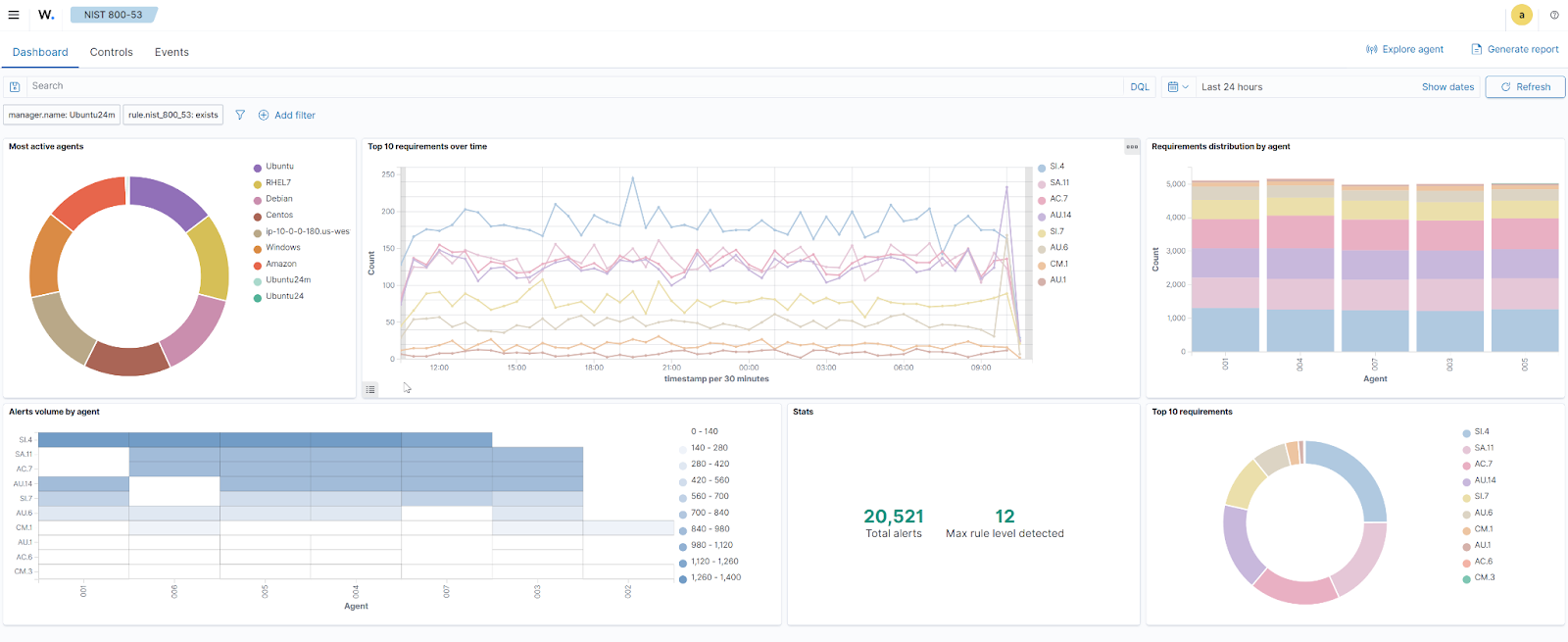Click the 1,260 - 1,400 heatmap legend swatch
Screen dimensions: 1568x642
tap(683, 578)
